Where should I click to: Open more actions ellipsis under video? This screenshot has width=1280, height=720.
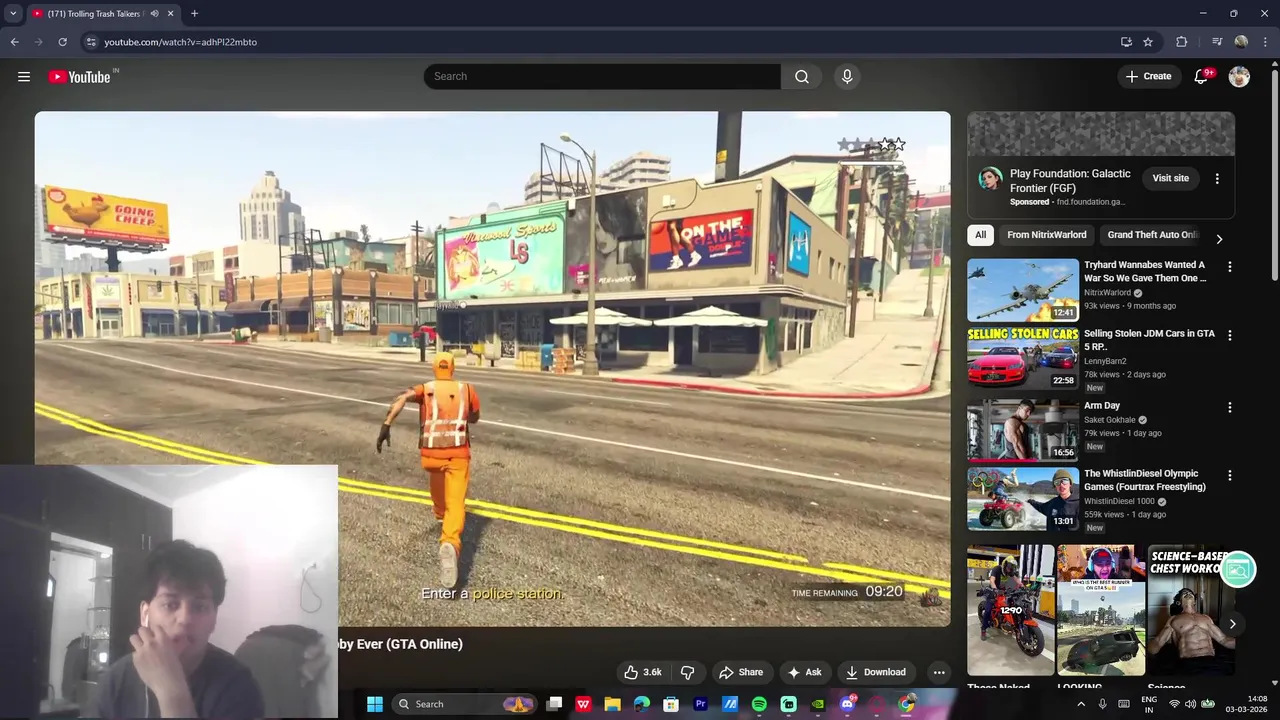coord(939,673)
